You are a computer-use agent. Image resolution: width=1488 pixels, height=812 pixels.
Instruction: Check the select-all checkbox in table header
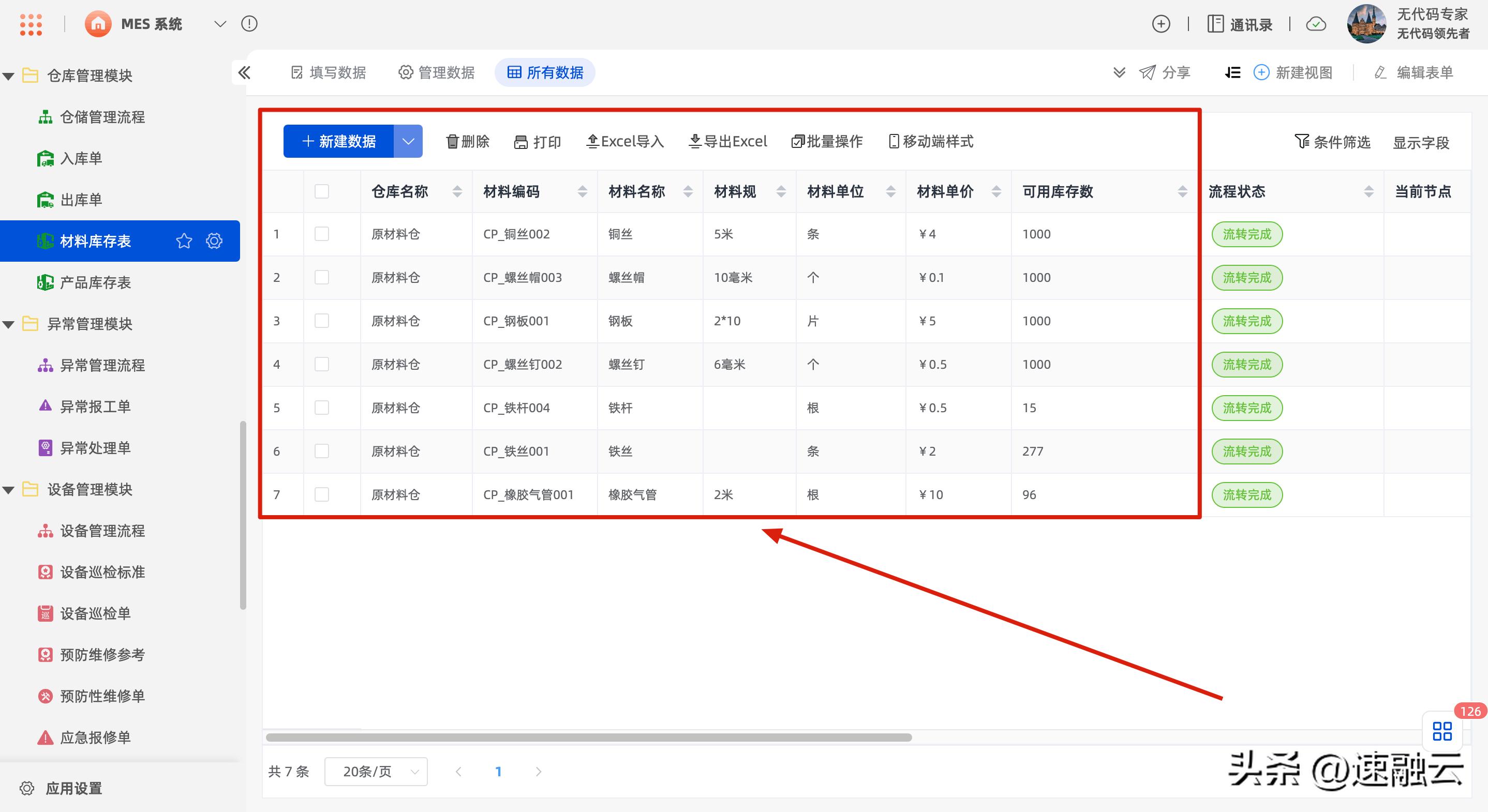pyautogui.click(x=322, y=190)
